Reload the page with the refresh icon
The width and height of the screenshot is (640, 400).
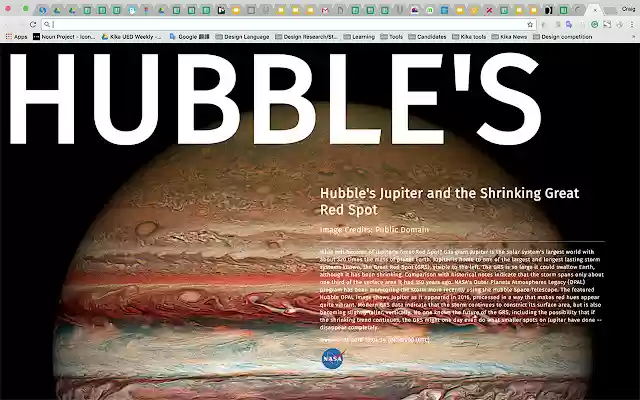[x=33, y=24]
